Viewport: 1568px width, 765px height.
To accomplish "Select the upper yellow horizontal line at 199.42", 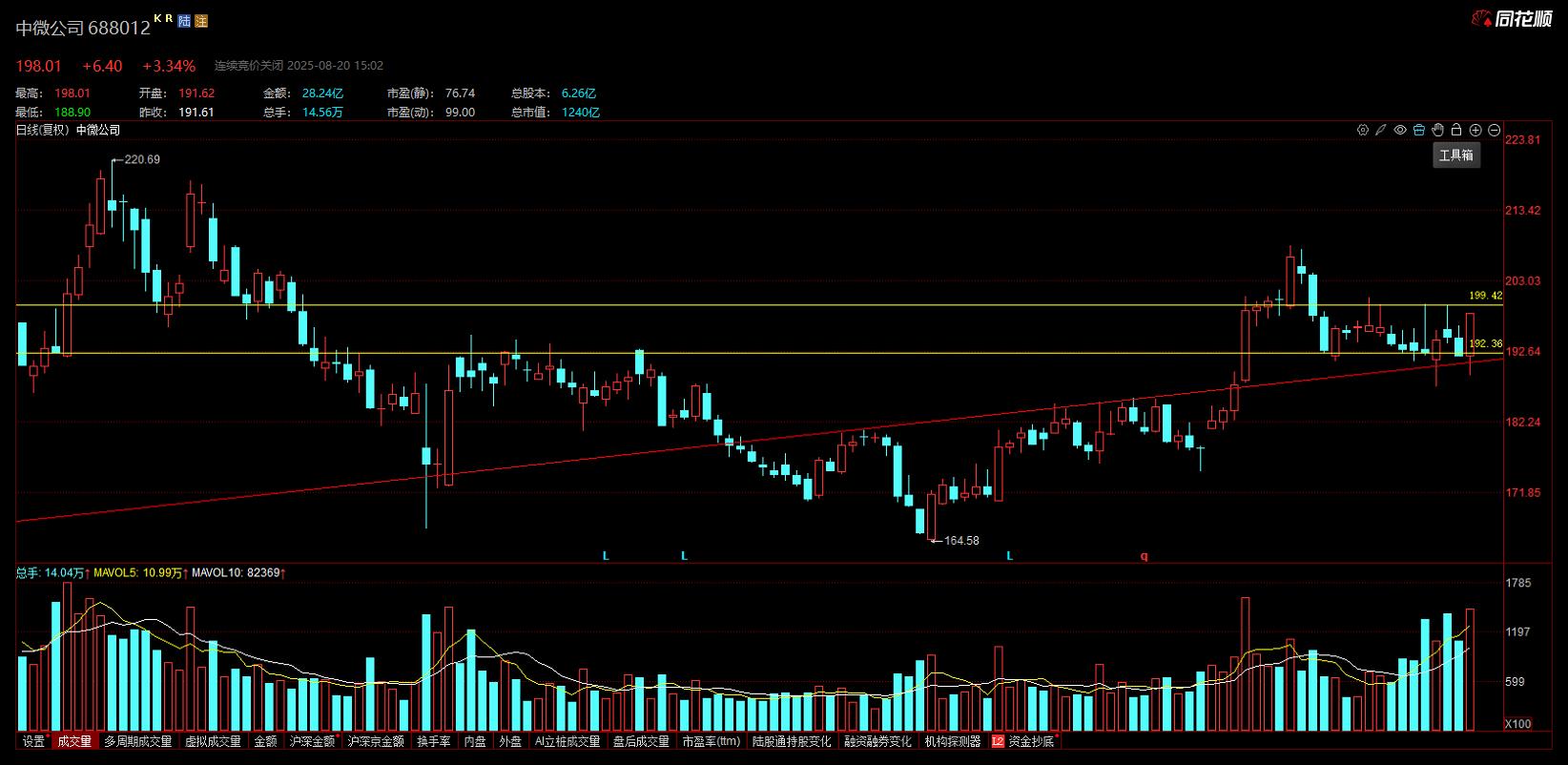I will [758, 305].
